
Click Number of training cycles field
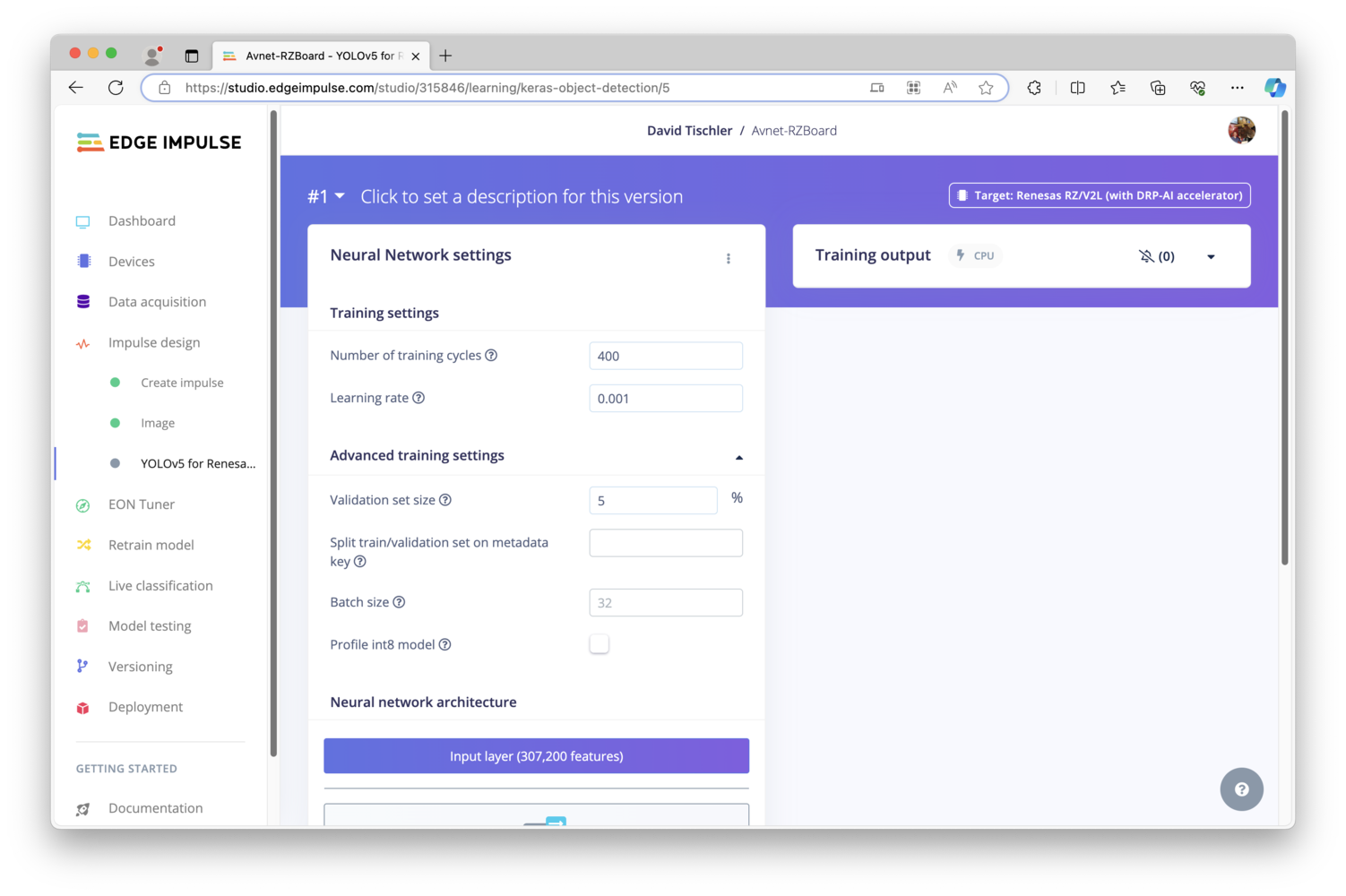(666, 356)
